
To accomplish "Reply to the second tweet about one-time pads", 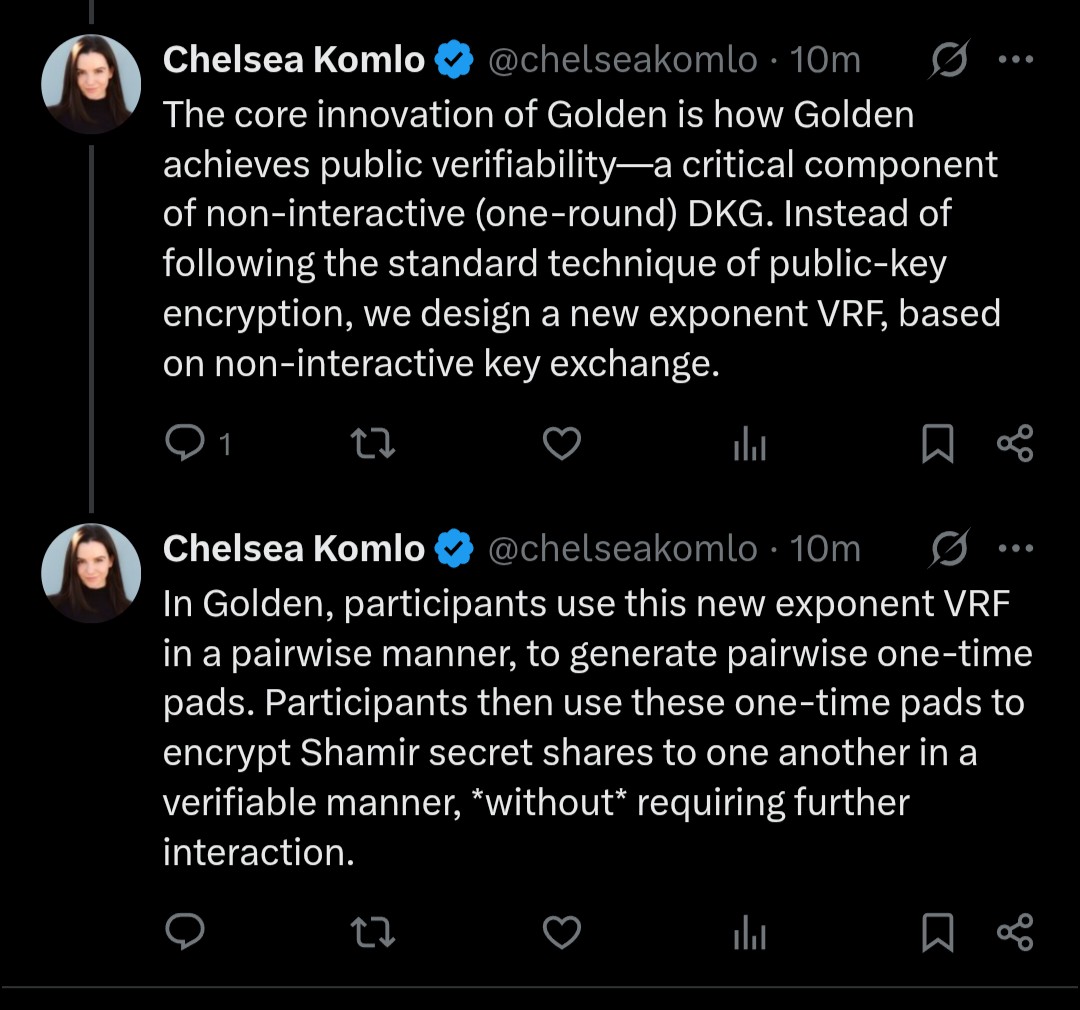I will coord(185,932).
